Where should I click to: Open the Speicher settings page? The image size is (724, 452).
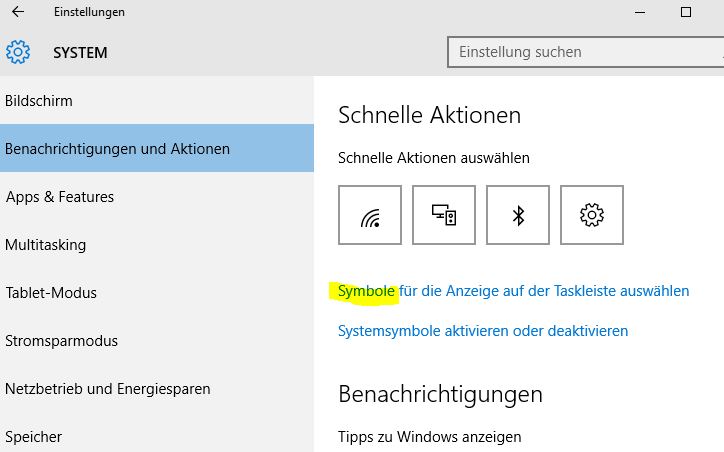[x=157, y=434]
